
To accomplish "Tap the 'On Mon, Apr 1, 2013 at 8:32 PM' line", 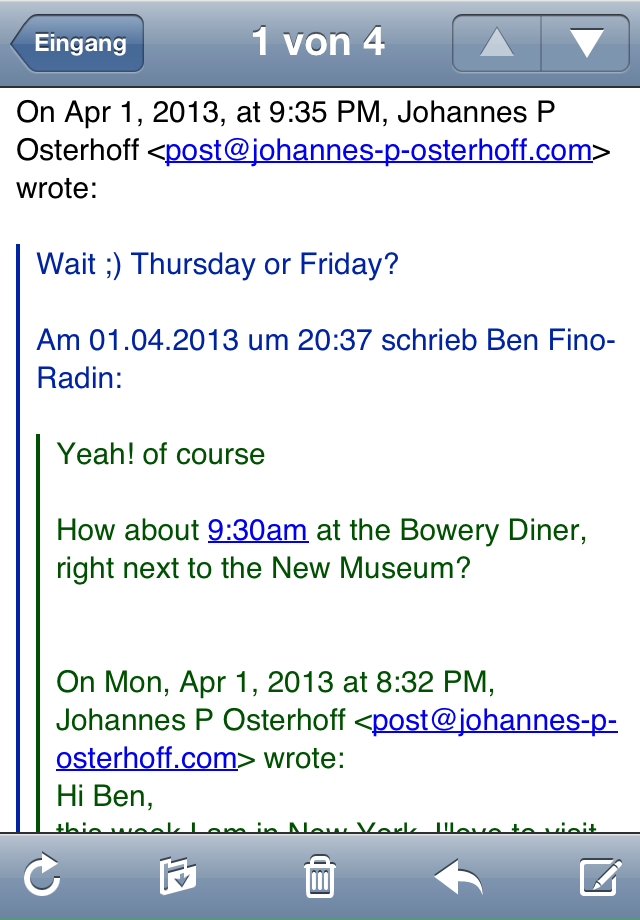I will 275,682.
